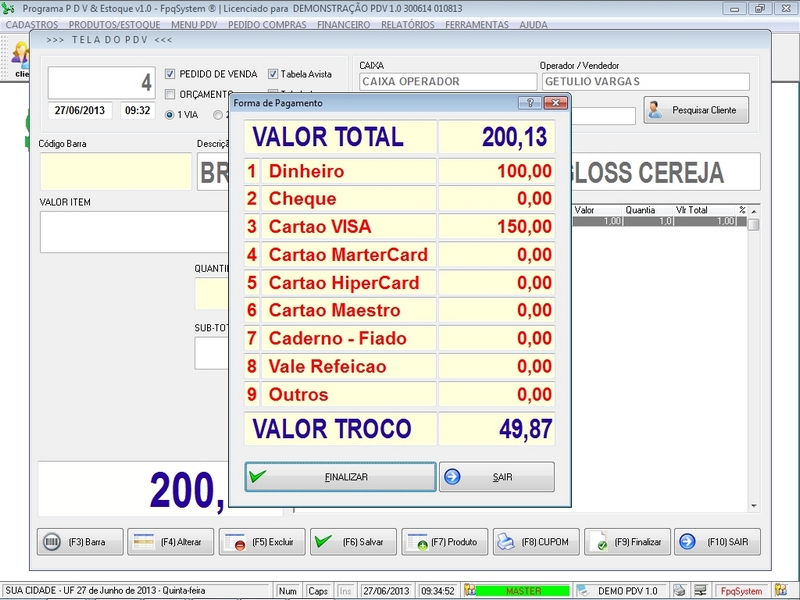The height and width of the screenshot is (600, 800).
Task: Toggle the PEDIDO DE VENDA checkbox
Action: click(170, 74)
